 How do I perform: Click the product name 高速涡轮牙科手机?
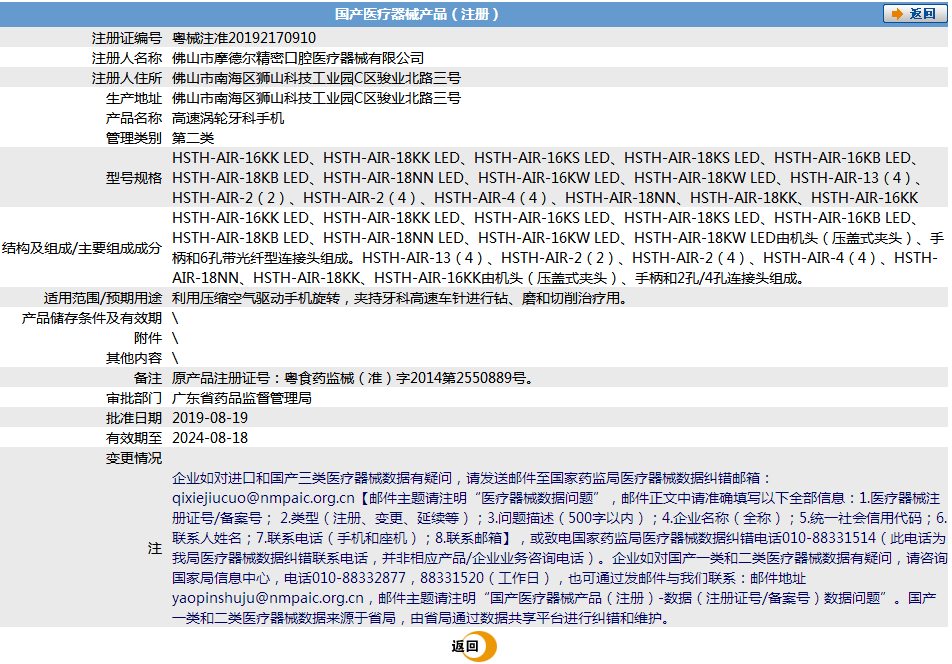coord(228,118)
